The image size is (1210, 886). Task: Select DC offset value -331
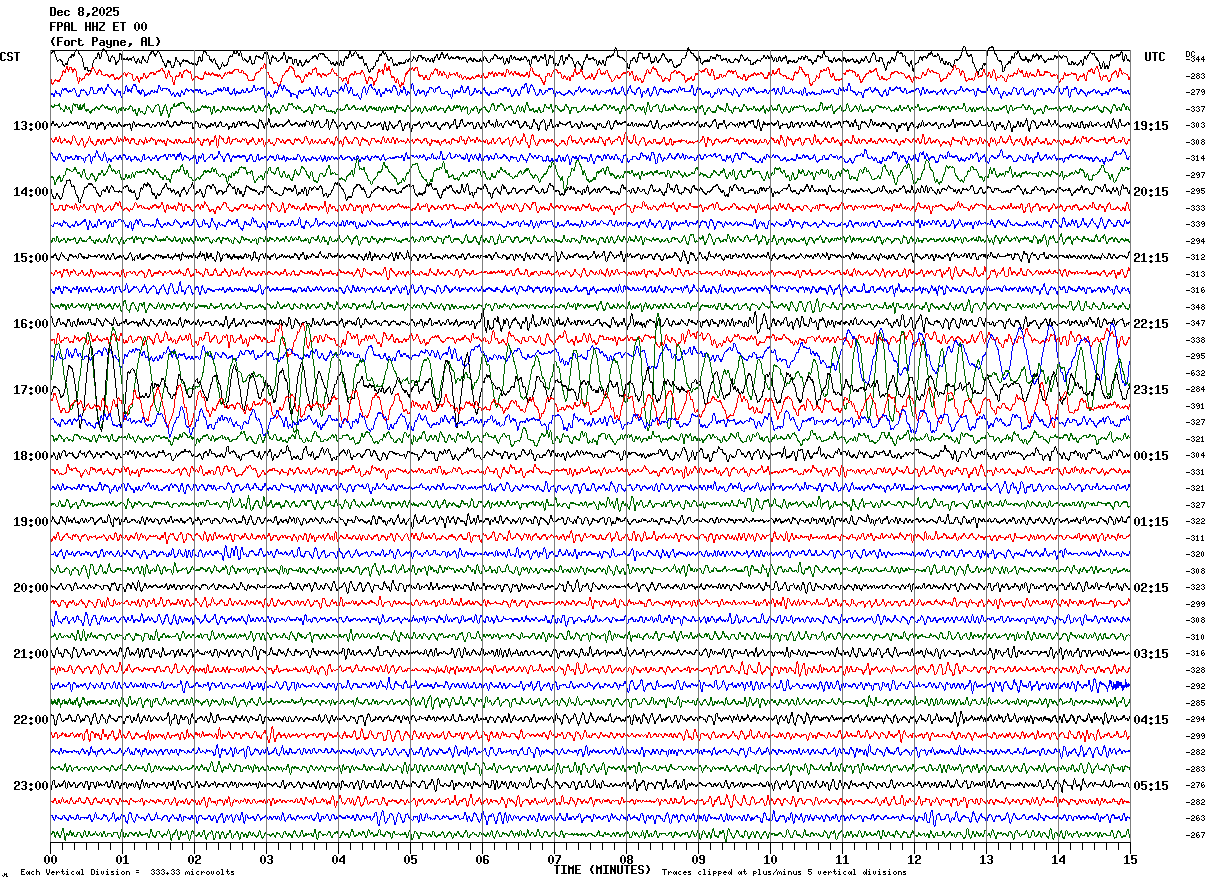[x=1195, y=472]
